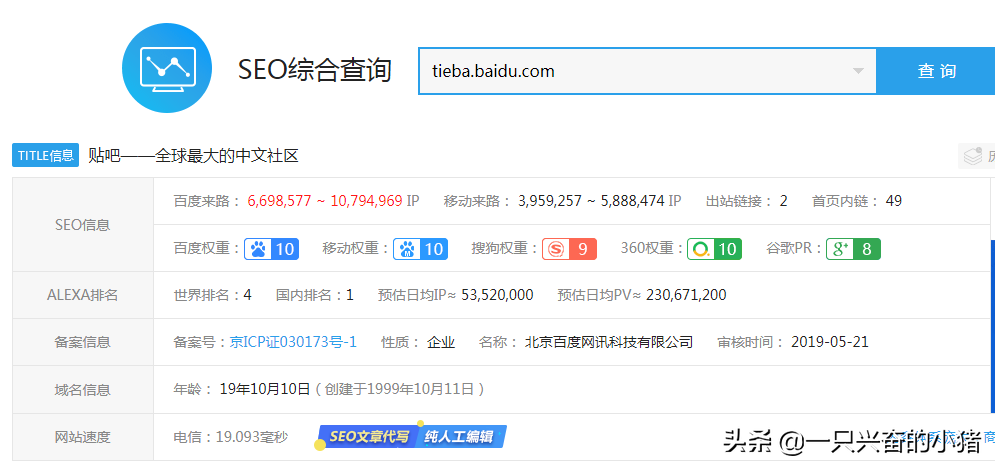Screen dimensions: 995x468
Task: Click the mobile weight paw badge
Action: click(x=420, y=249)
